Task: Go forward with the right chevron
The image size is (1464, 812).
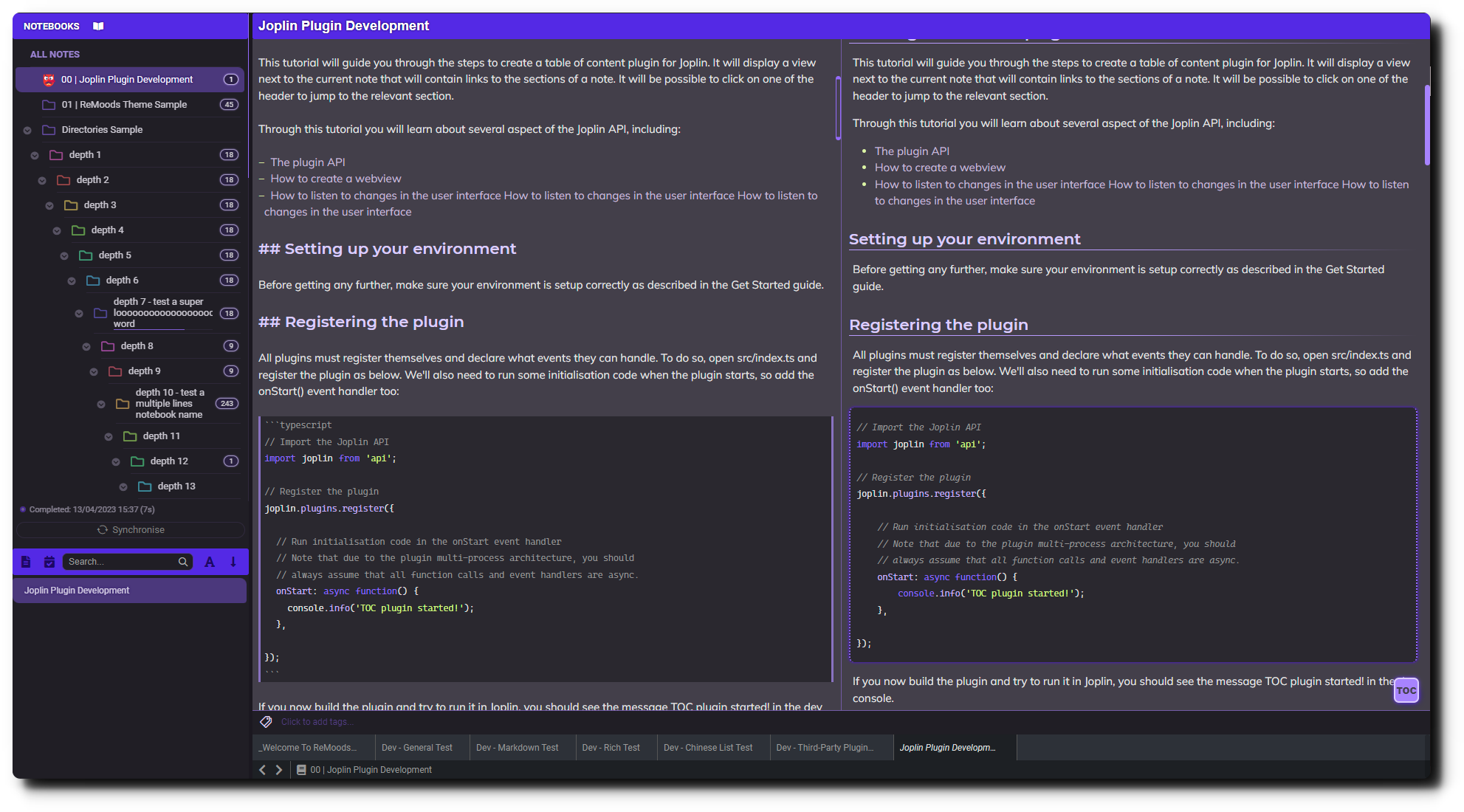Action: pos(279,770)
